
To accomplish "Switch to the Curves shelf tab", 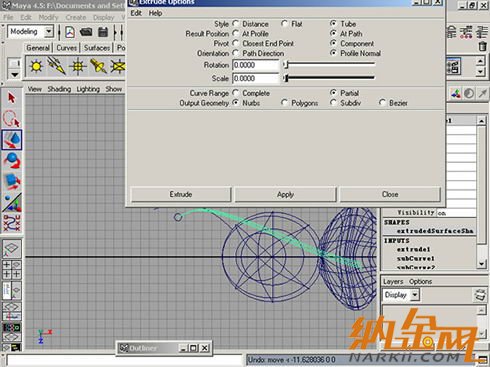I will 67,48.
